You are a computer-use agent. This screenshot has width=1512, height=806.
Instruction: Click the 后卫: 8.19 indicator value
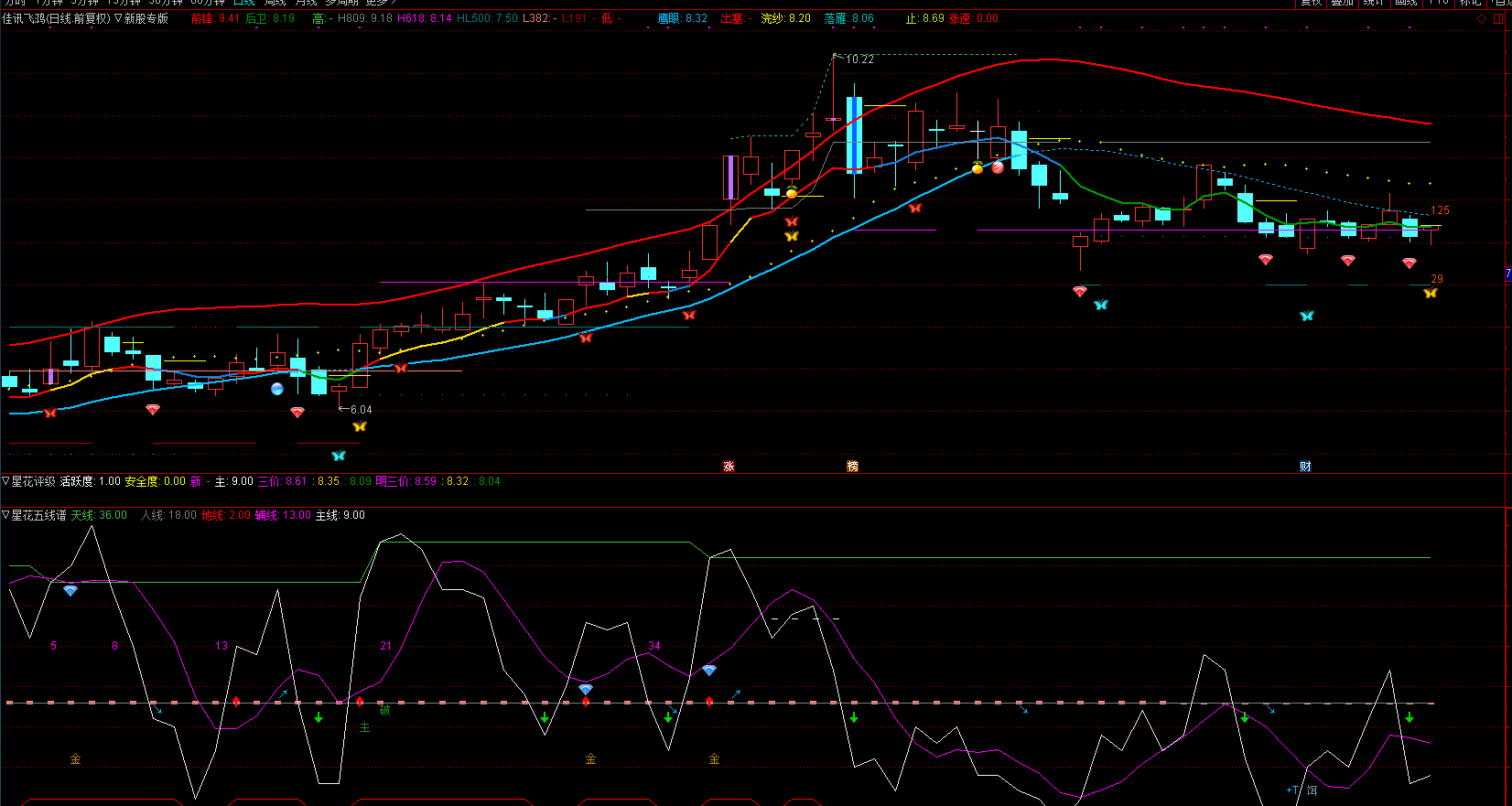(x=270, y=18)
